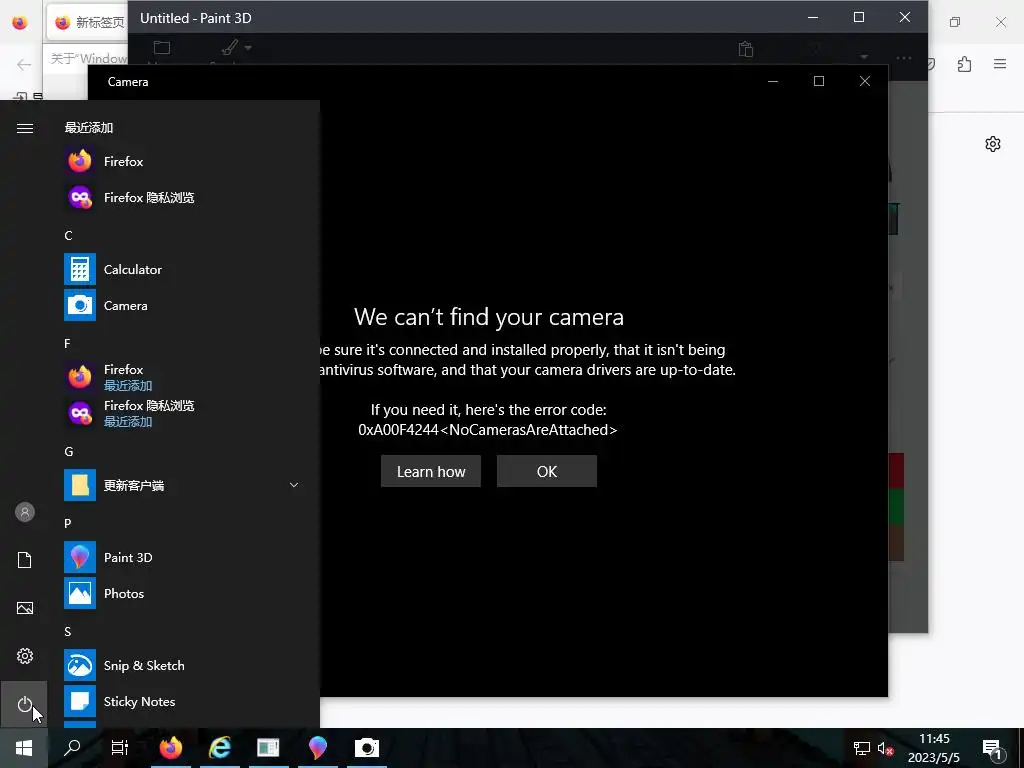Open user account icon in Start sidebar
Image resolution: width=1024 pixels, height=768 pixels.
(25, 512)
